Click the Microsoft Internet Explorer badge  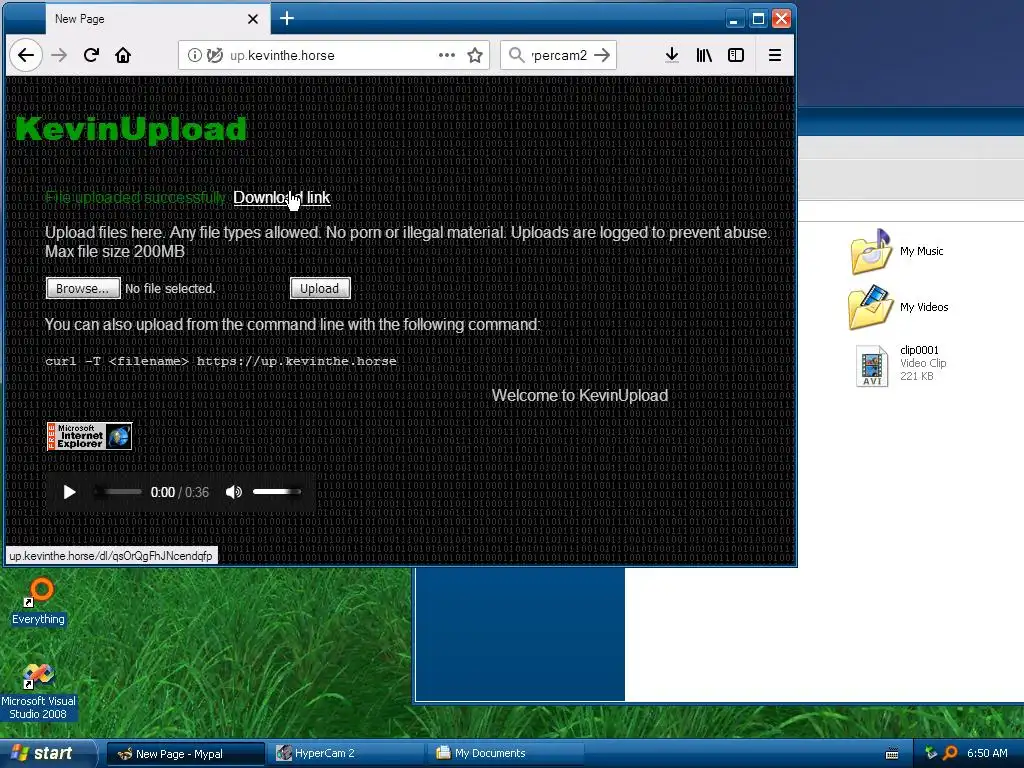point(89,436)
